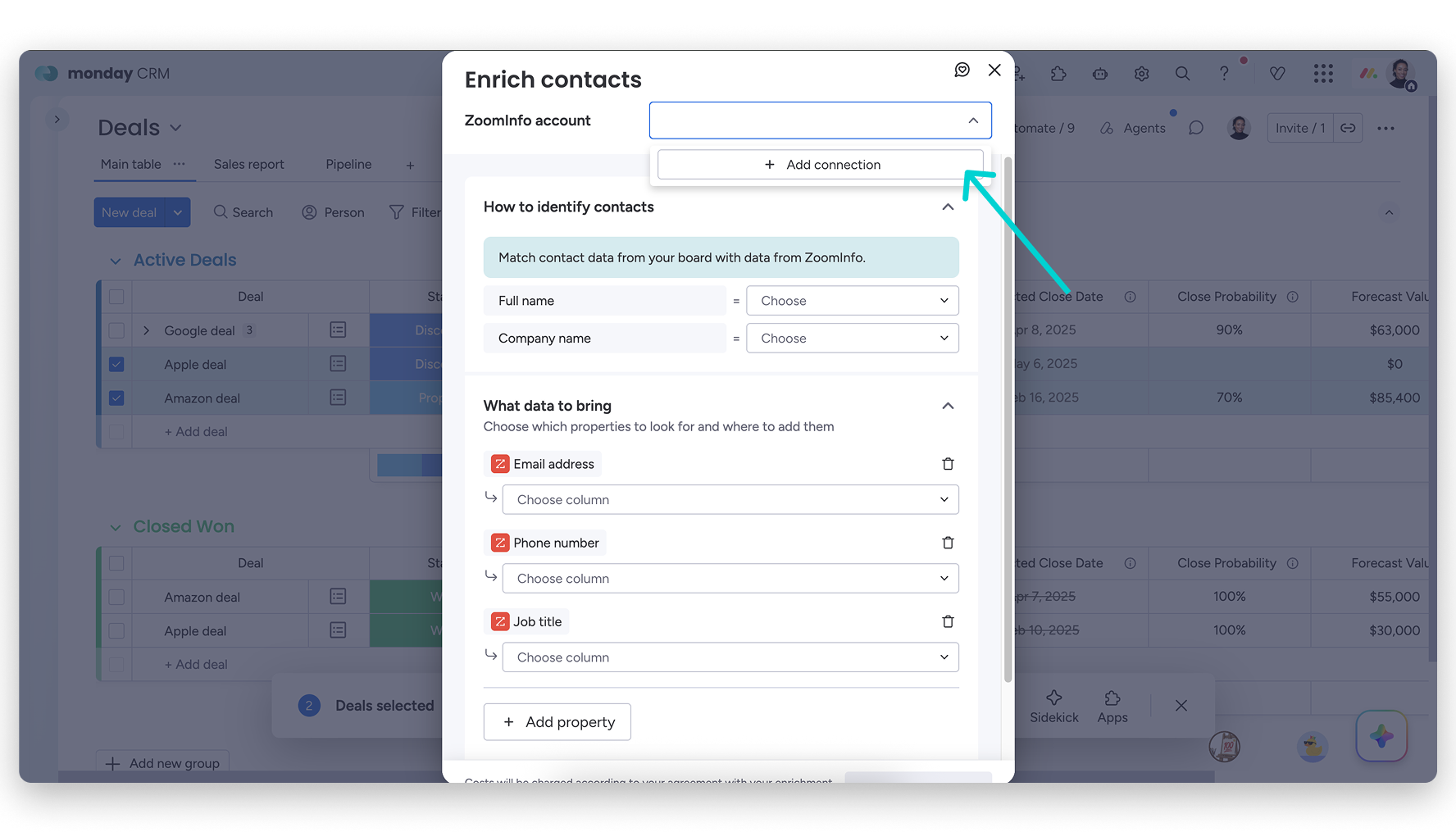Open the apps grid switcher icon
The image size is (1456, 832).
[x=1323, y=74]
